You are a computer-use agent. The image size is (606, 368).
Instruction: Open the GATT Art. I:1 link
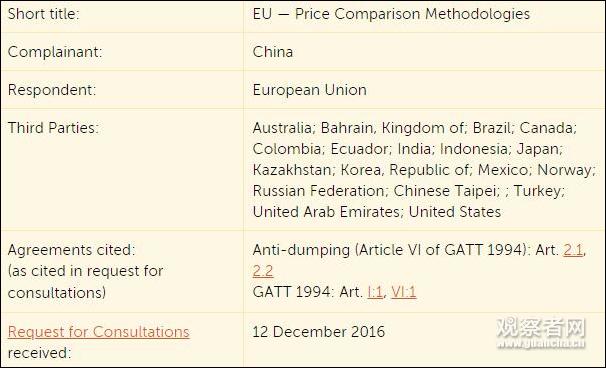pyautogui.click(x=375, y=292)
